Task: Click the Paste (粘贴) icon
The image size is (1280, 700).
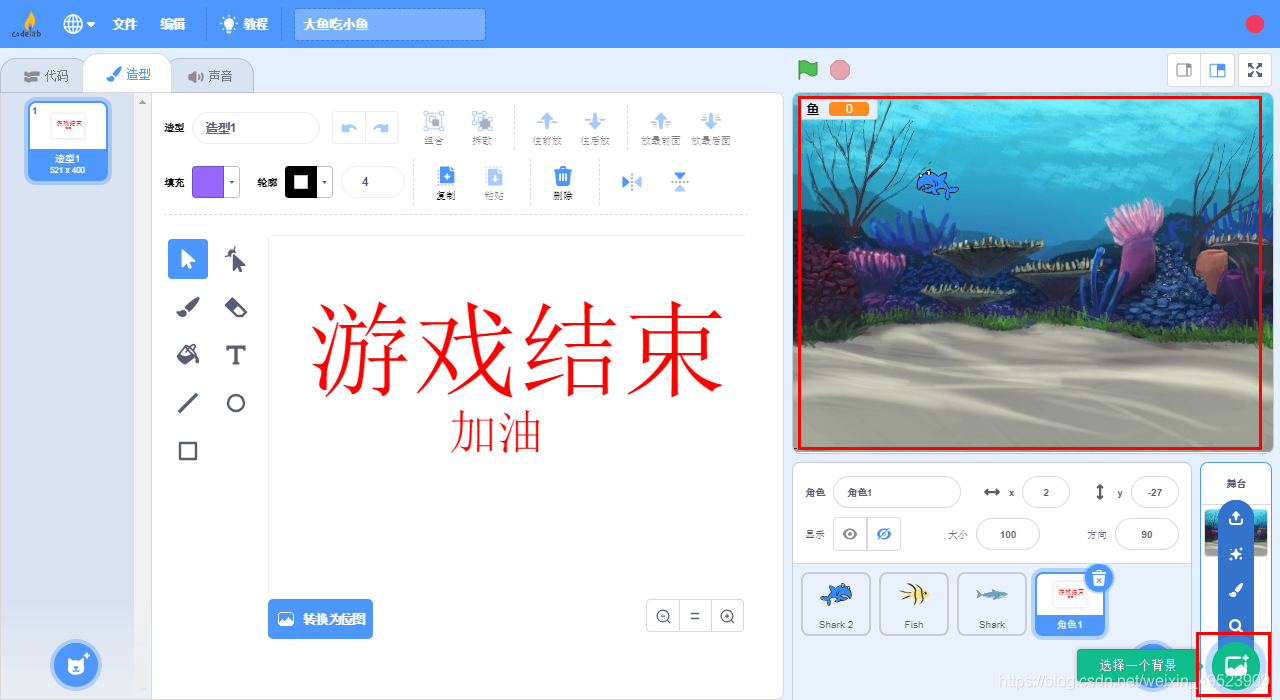Action: click(x=494, y=182)
